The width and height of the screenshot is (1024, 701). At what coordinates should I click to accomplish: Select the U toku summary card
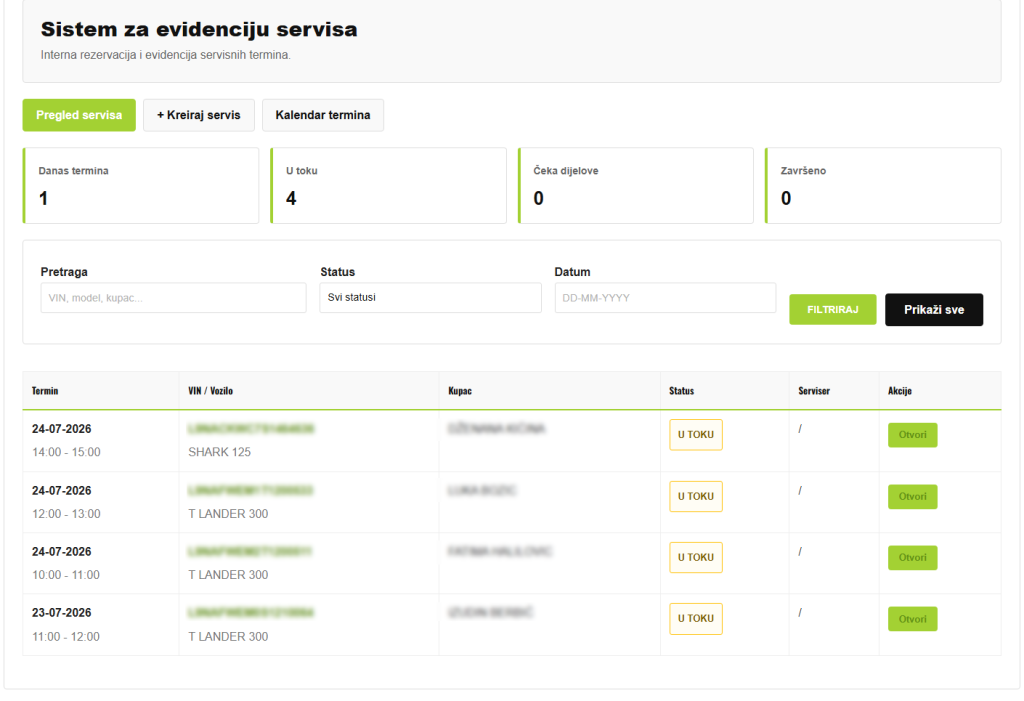point(389,186)
